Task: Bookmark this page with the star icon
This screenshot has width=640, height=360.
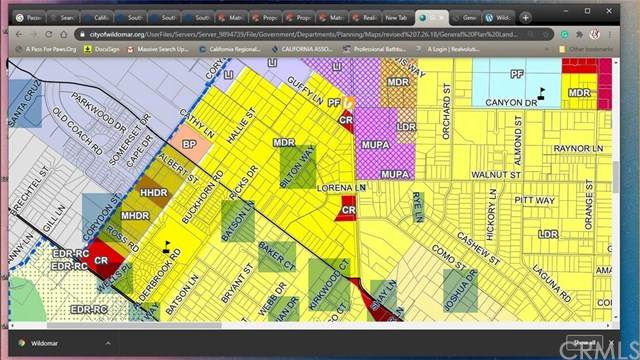Action: [x=545, y=35]
